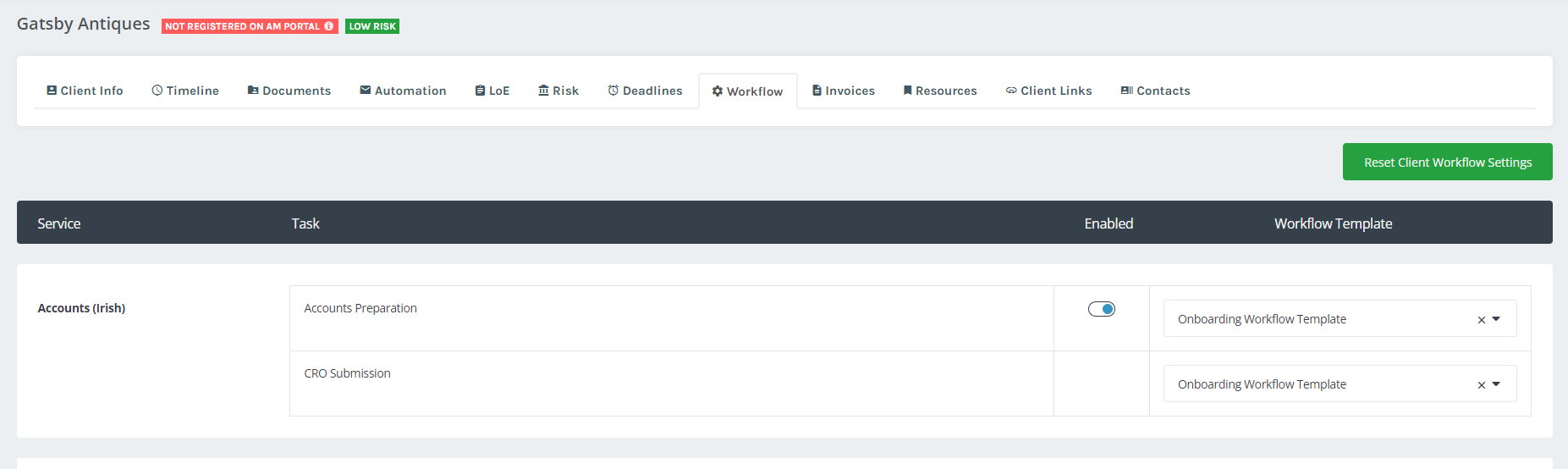Clear the Accounts Preparation workflow template selection
The height and width of the screenshot is (469, 1568).
click(x=1482, y=320)
